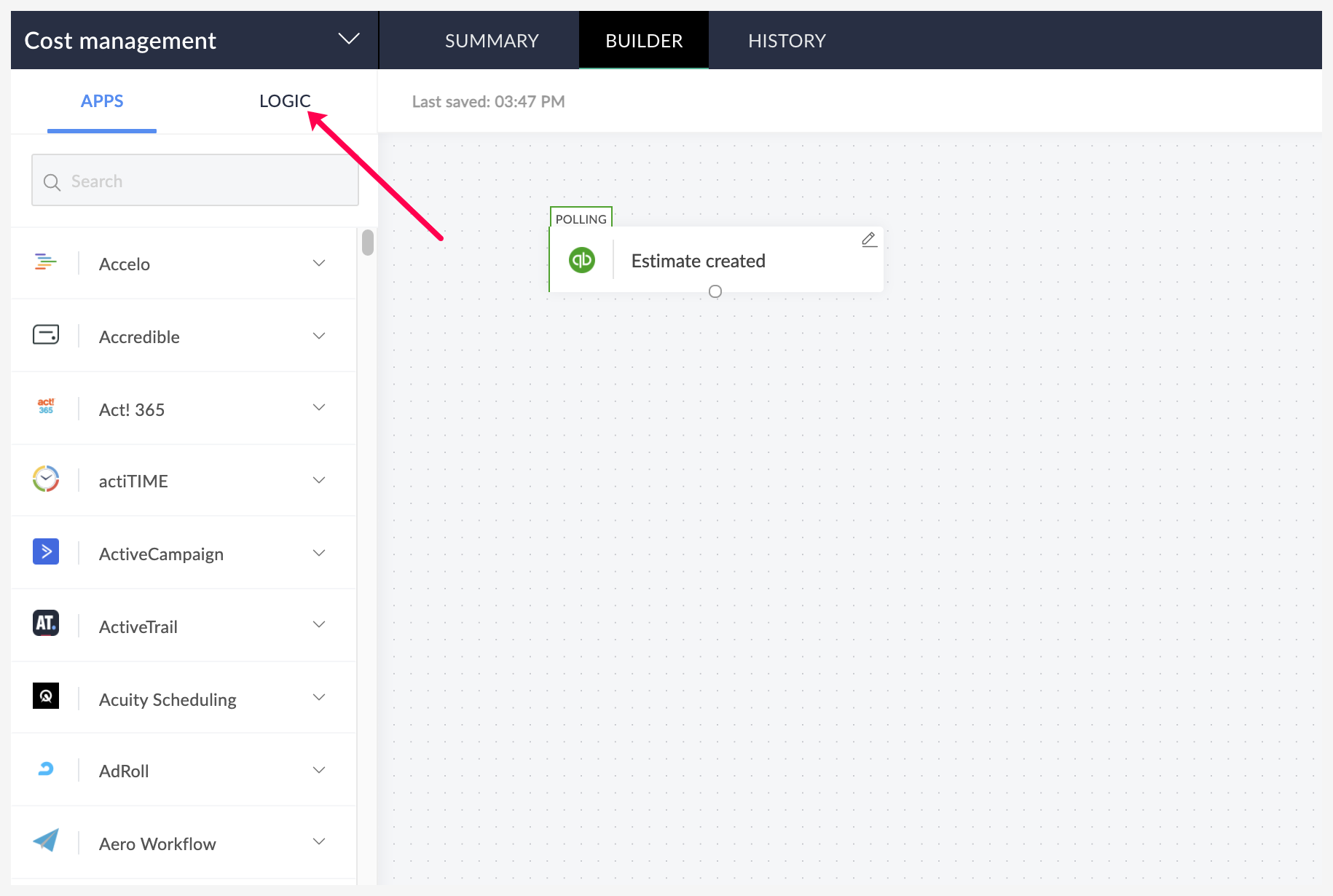Open the SUMMARY tab
This screenshot has height=896, width=1333.
492,41
